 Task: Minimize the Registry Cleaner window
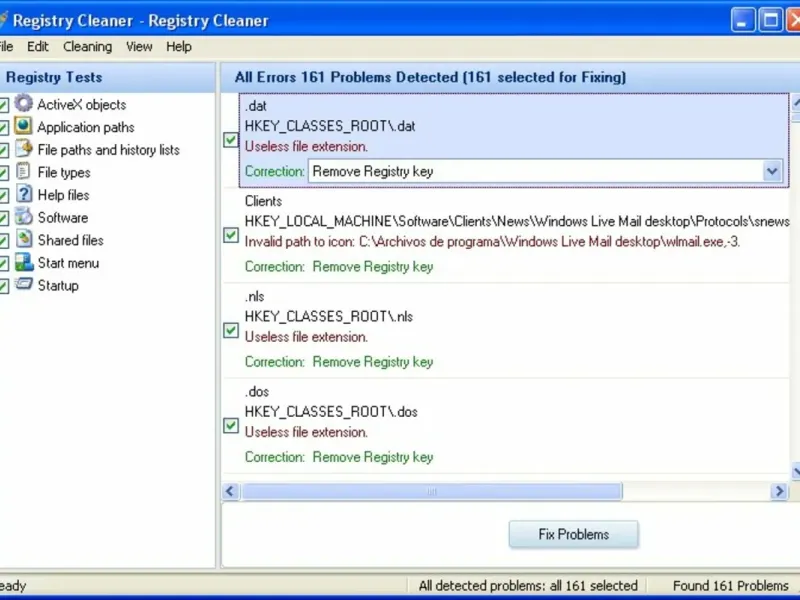tap(742, 20)
